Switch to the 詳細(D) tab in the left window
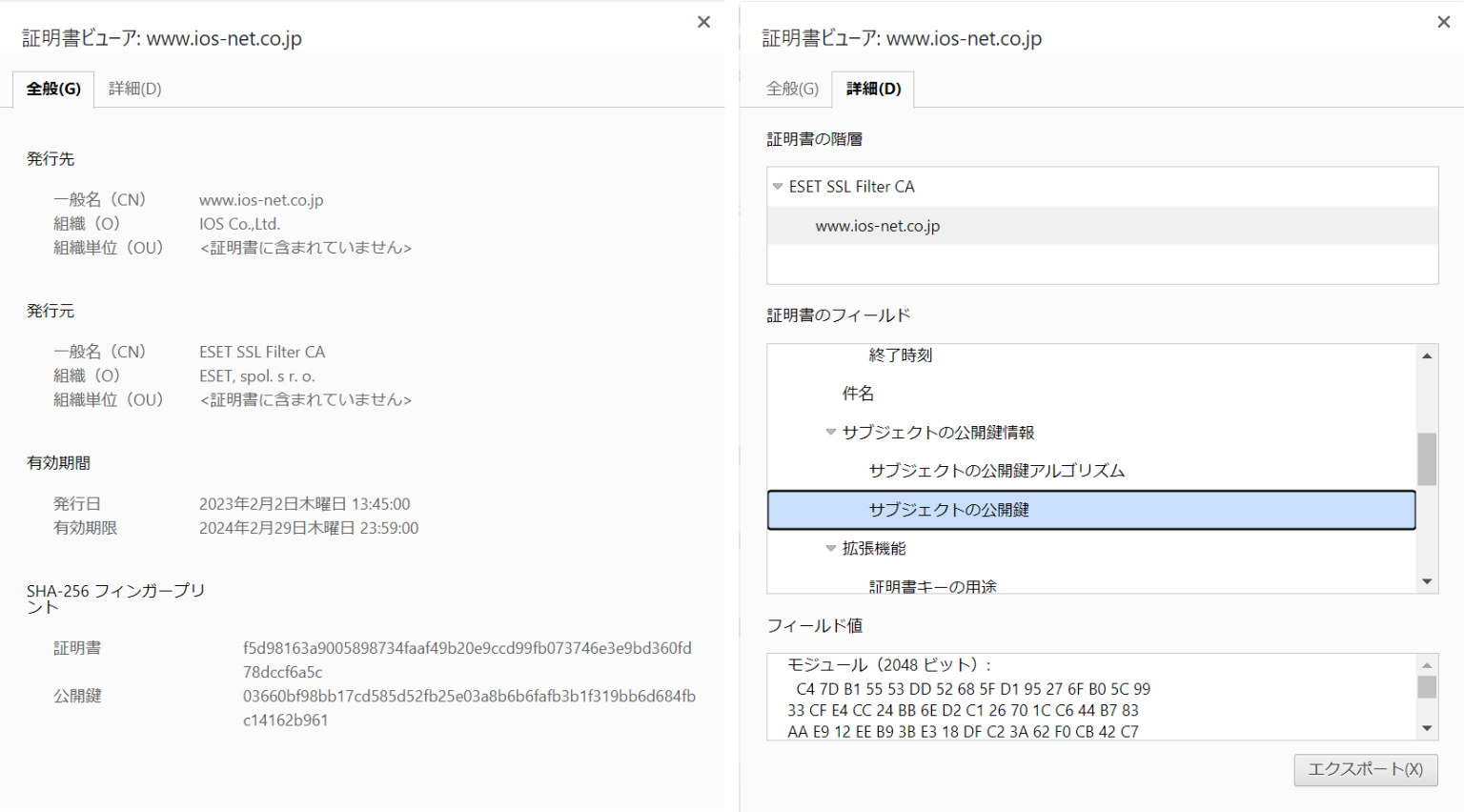 134,88
